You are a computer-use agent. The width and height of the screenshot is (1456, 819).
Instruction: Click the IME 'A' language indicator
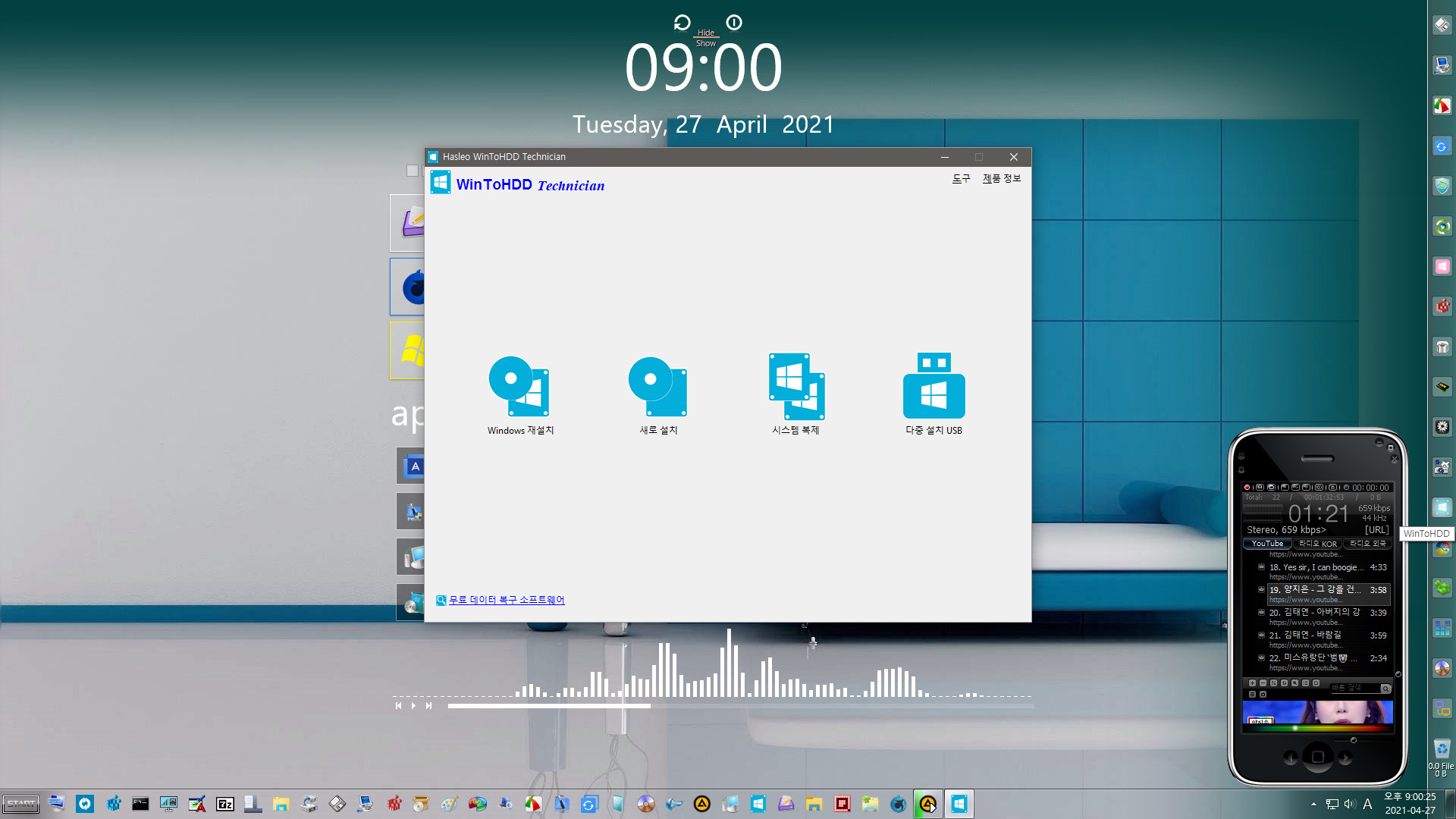pos(1368,804)
